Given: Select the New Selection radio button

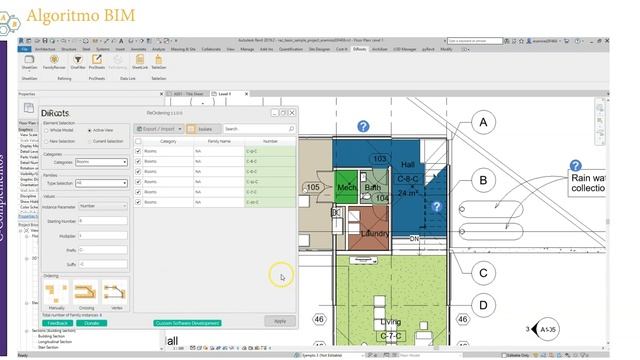Looking at the screenshot, I should pyautogui.click(x=46, y=141).
